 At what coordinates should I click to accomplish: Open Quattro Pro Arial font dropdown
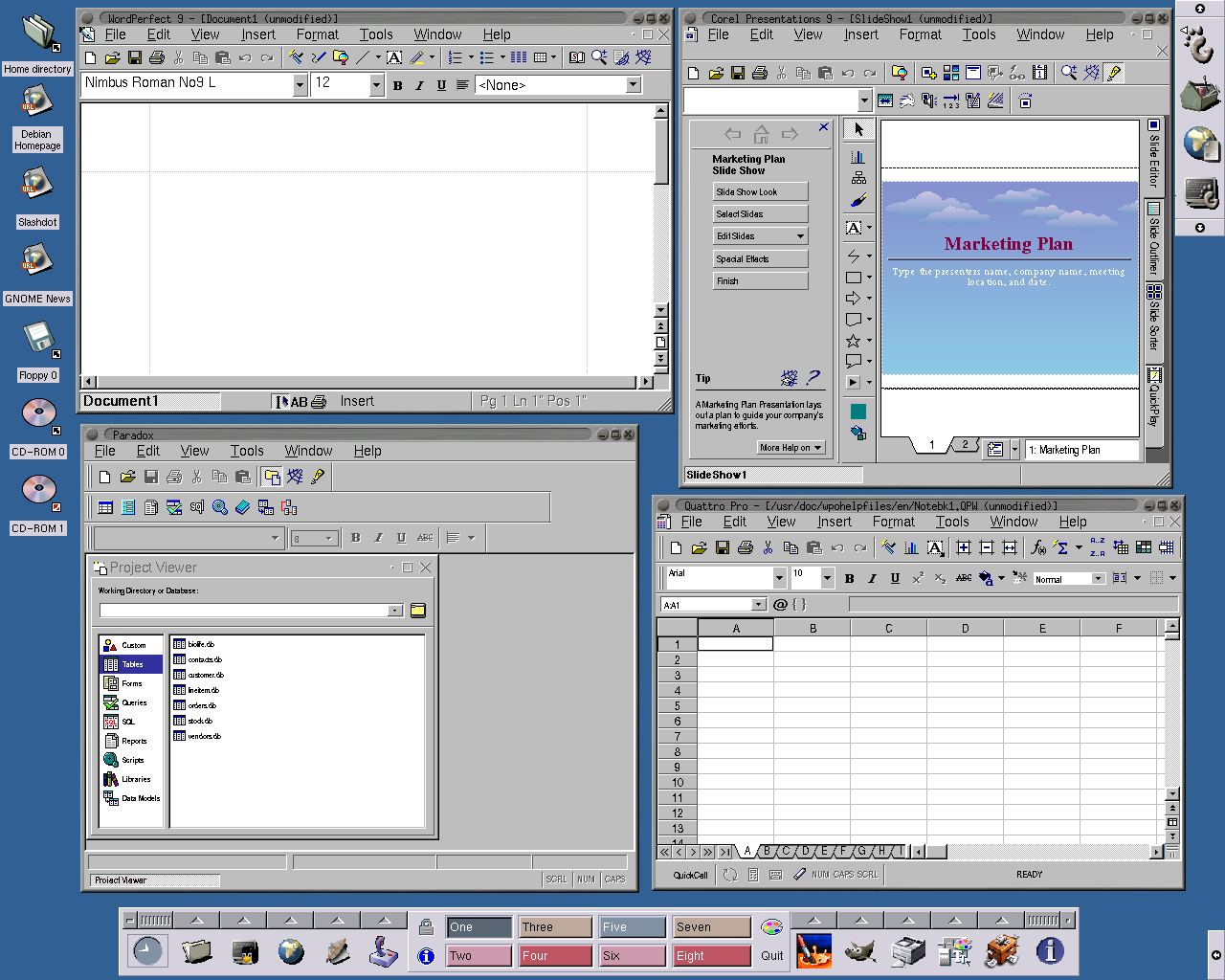click(779, 578)
